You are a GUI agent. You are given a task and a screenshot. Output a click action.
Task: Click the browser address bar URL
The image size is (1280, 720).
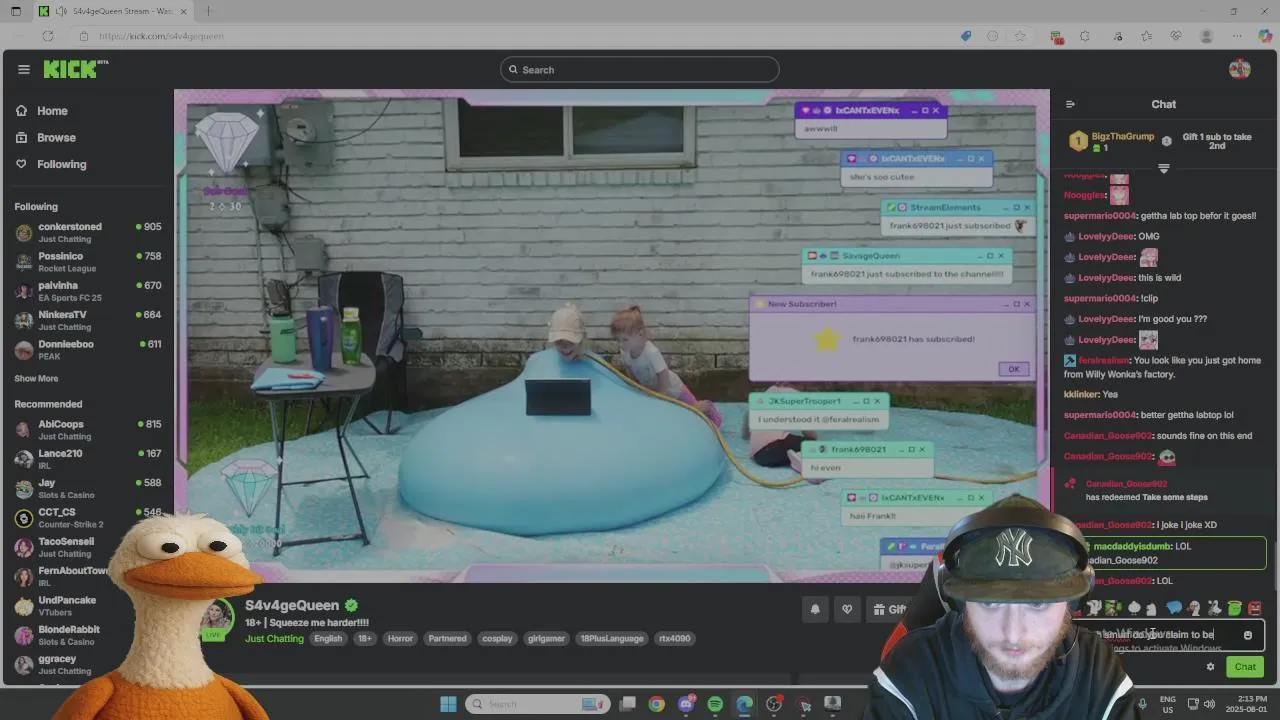pos(161,36)
